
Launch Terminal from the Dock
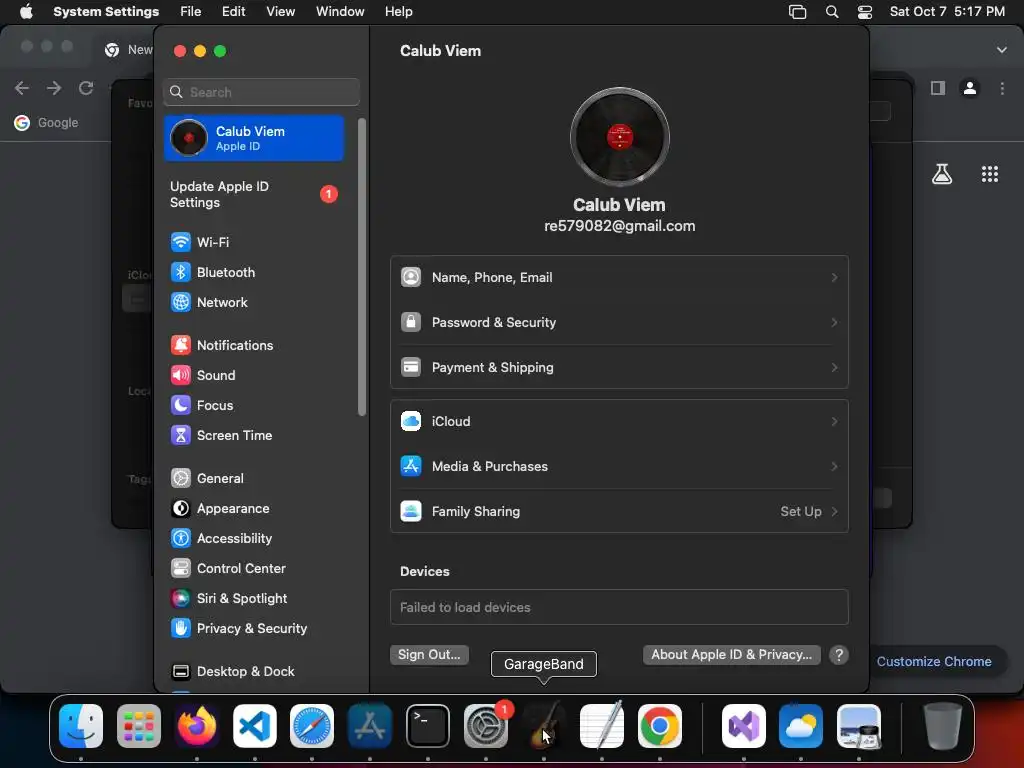pyautogui.click(x=428, y=726)
